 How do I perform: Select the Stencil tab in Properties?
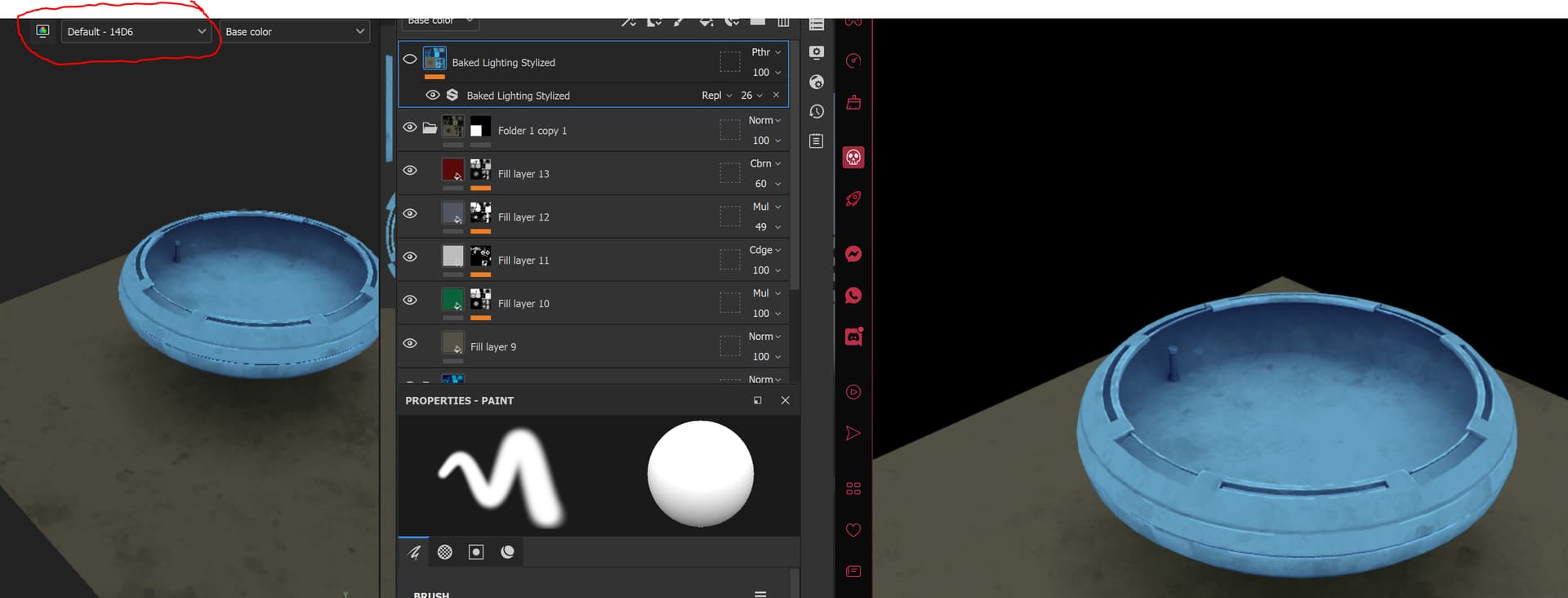coord(476,552)
